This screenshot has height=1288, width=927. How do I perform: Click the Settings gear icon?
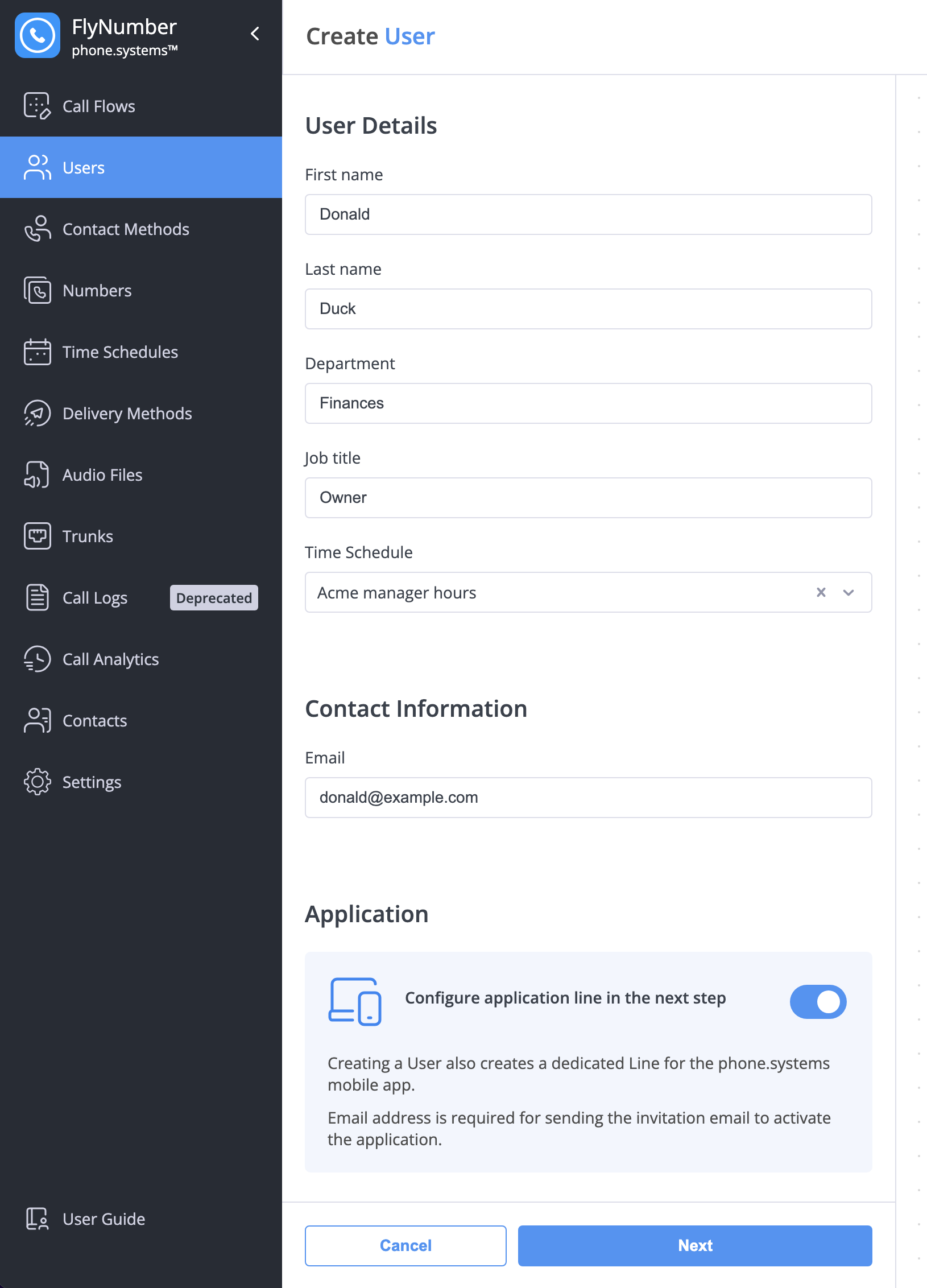click(38, 782)
